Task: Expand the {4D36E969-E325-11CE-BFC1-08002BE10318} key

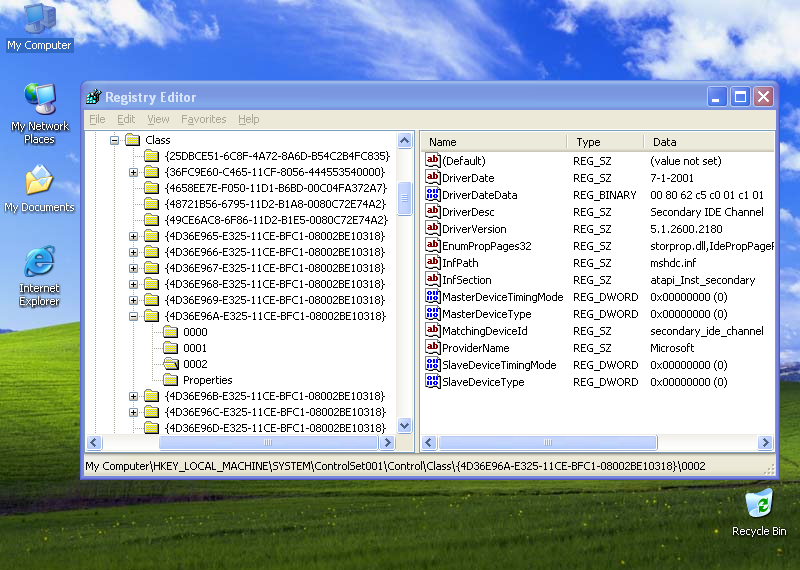Action: click(x=133, y=300)
